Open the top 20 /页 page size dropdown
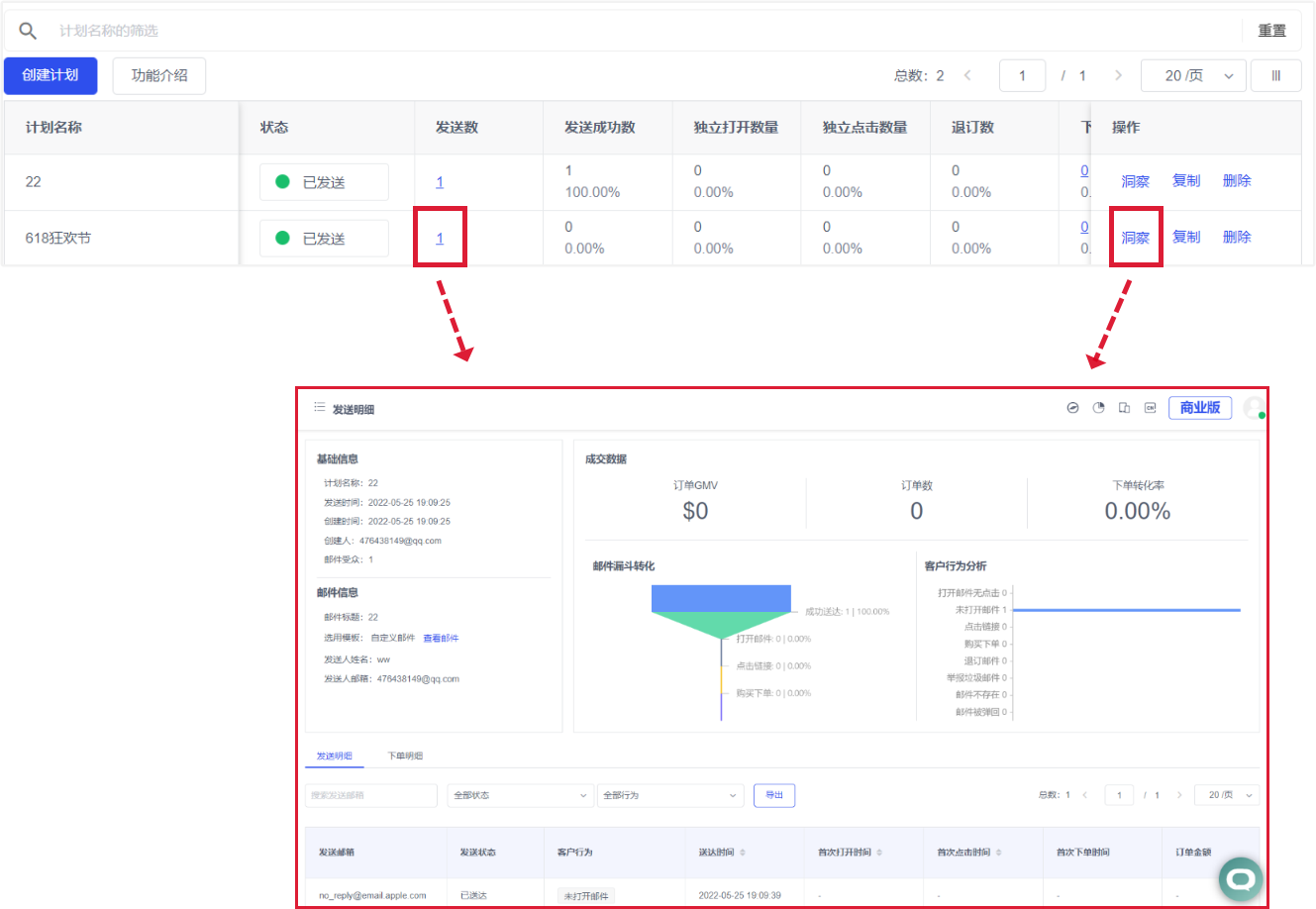This screenshot has height=909, width=1316. coord(1193,75)
